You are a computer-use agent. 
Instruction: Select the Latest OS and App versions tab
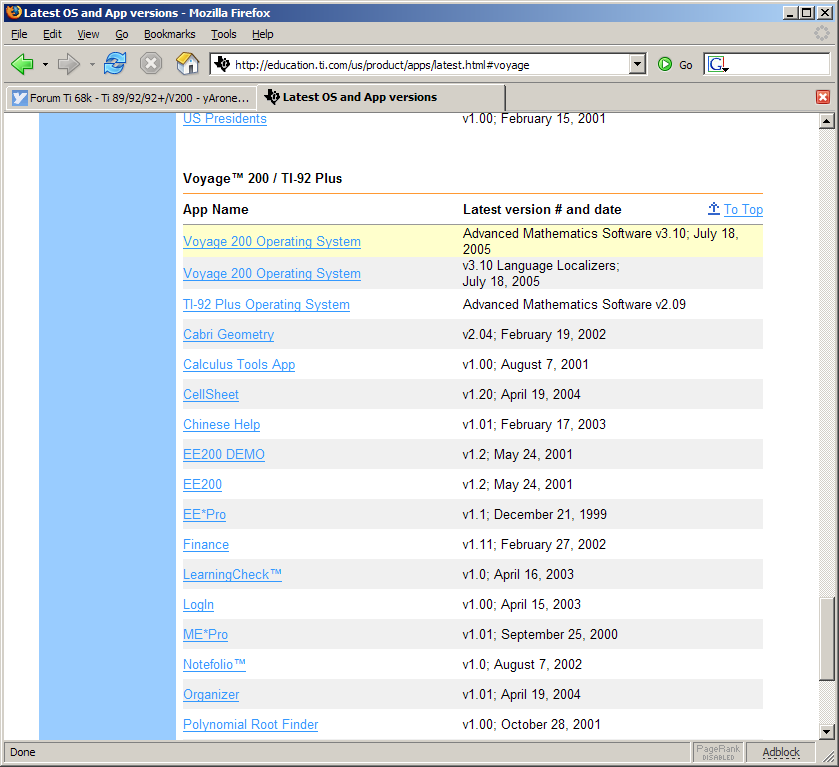point(380,97)
